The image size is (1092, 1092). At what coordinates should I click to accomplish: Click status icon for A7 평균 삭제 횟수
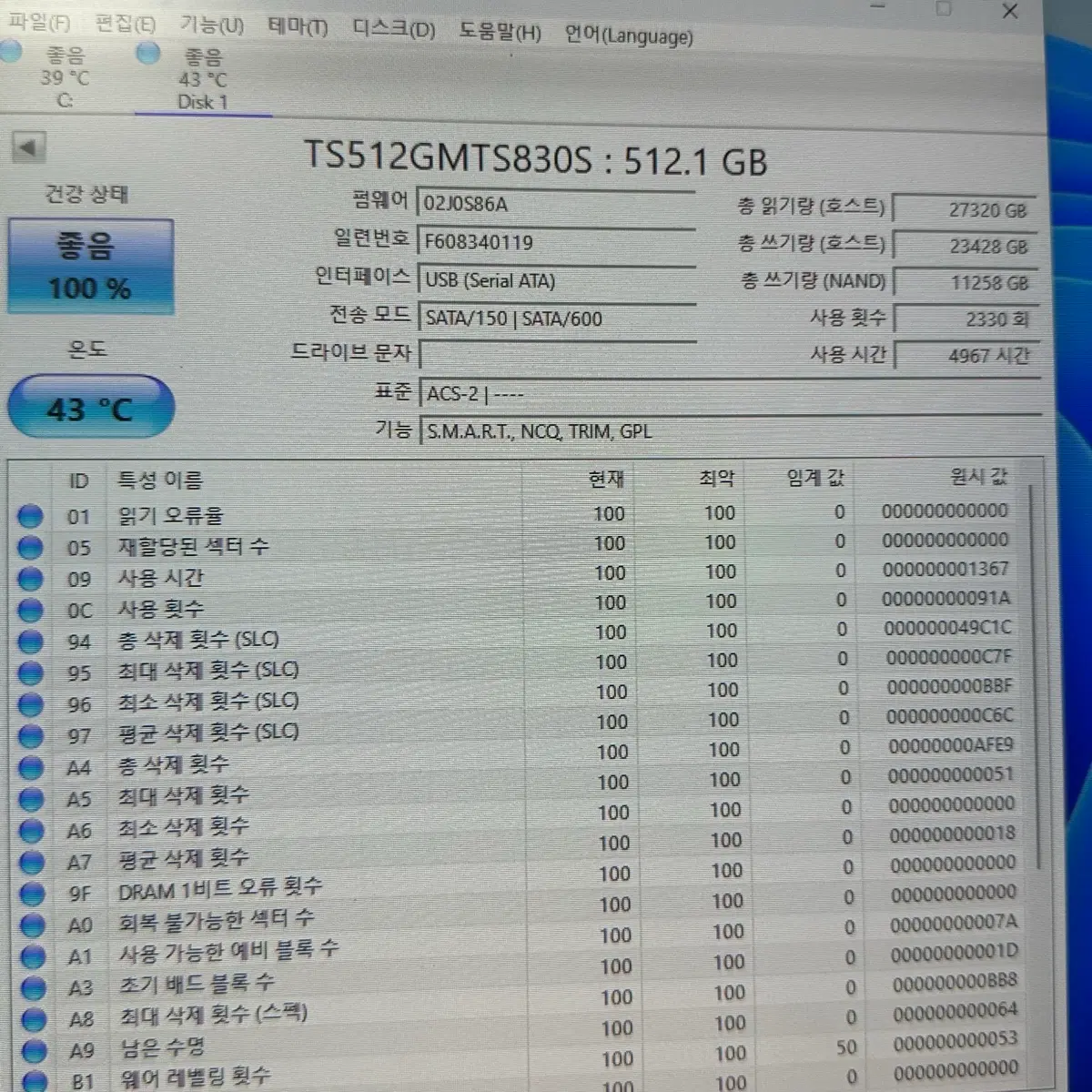31,863
